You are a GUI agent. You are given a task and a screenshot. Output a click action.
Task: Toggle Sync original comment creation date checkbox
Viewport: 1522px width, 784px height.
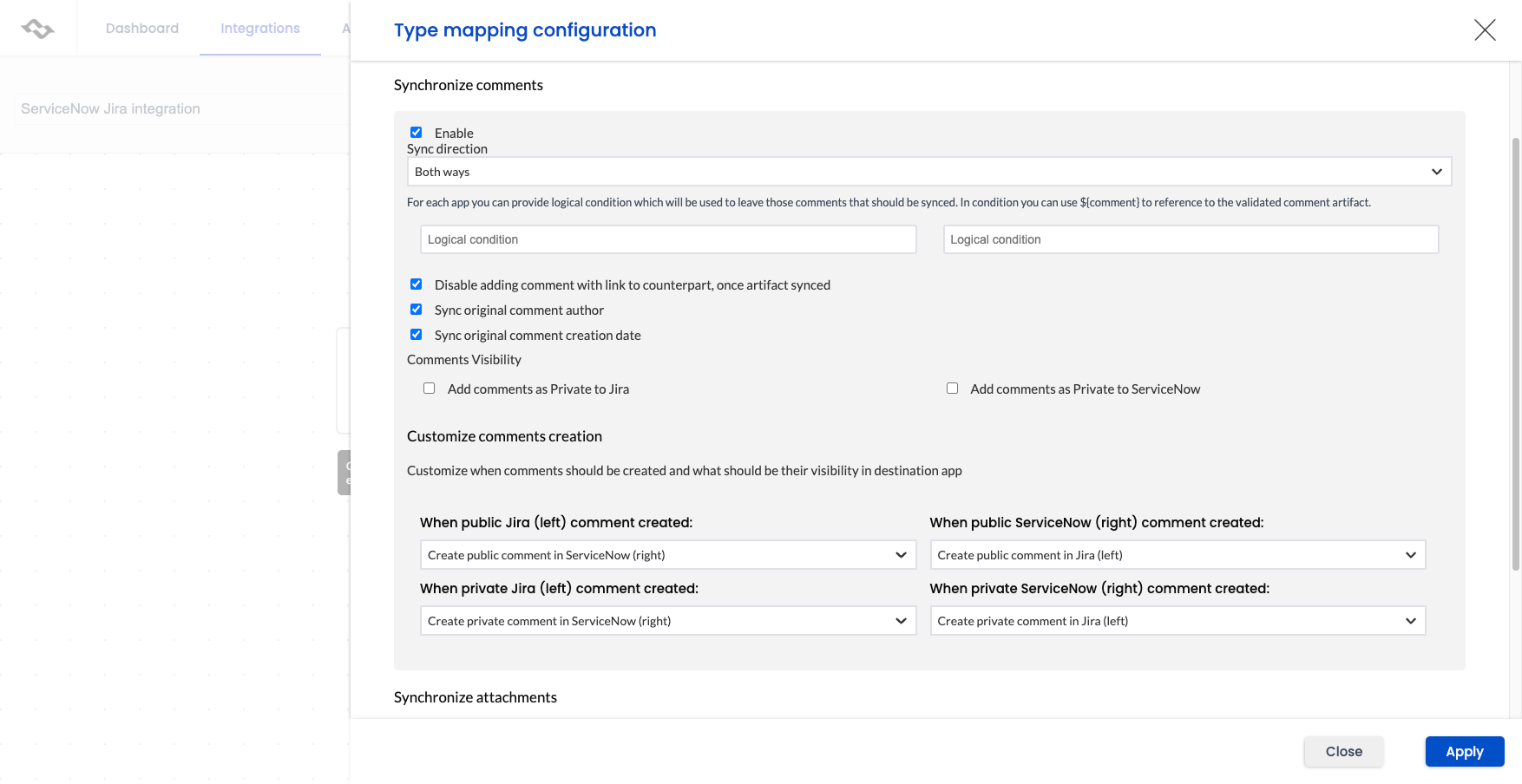(417, 335)
